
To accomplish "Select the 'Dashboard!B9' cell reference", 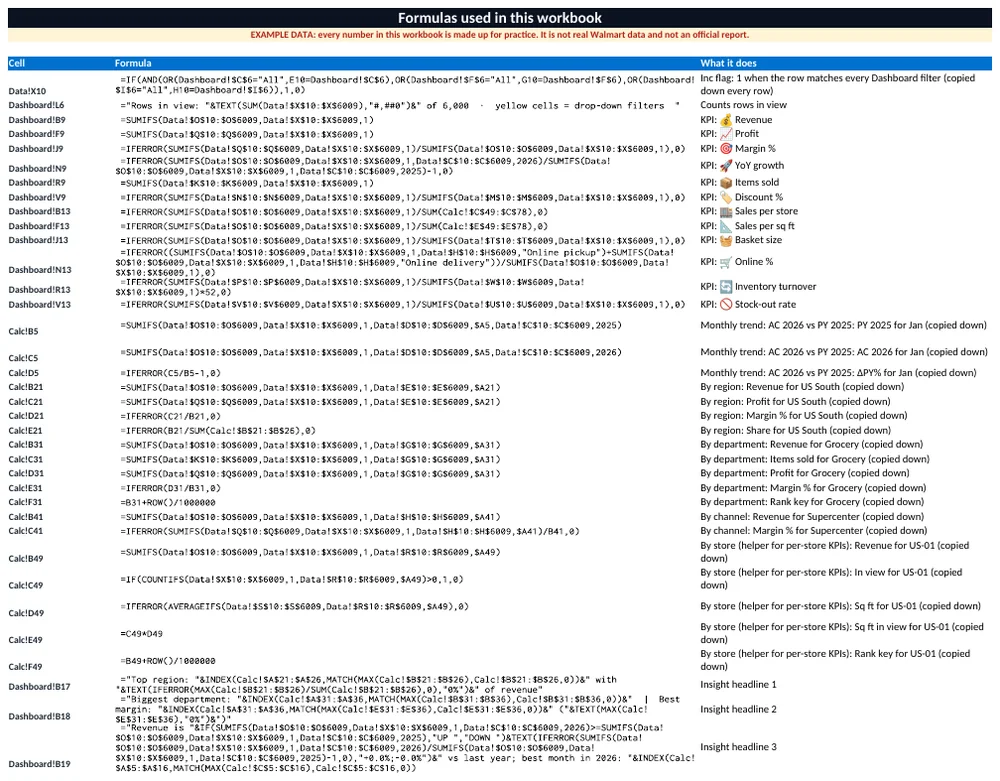I will [37, 120].
